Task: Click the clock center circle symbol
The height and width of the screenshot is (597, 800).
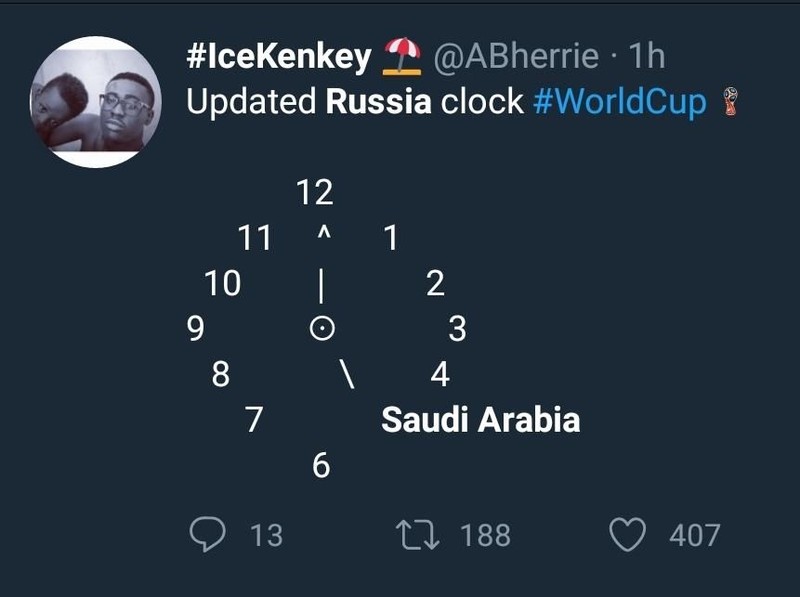Action: [322, 328]
